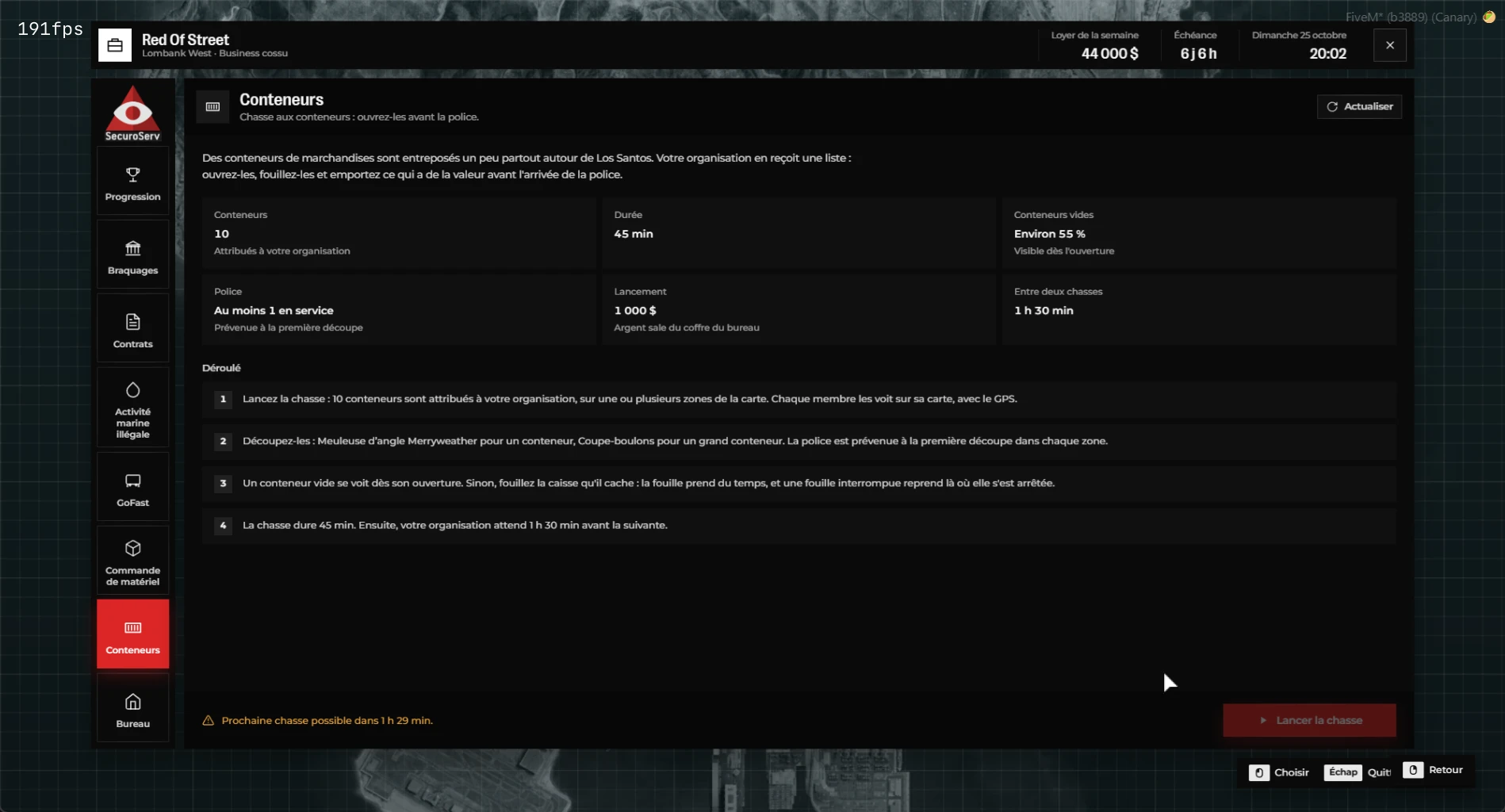
Task: Select the Conteneurs sidebar tab
Action: (x=132, y=634)
